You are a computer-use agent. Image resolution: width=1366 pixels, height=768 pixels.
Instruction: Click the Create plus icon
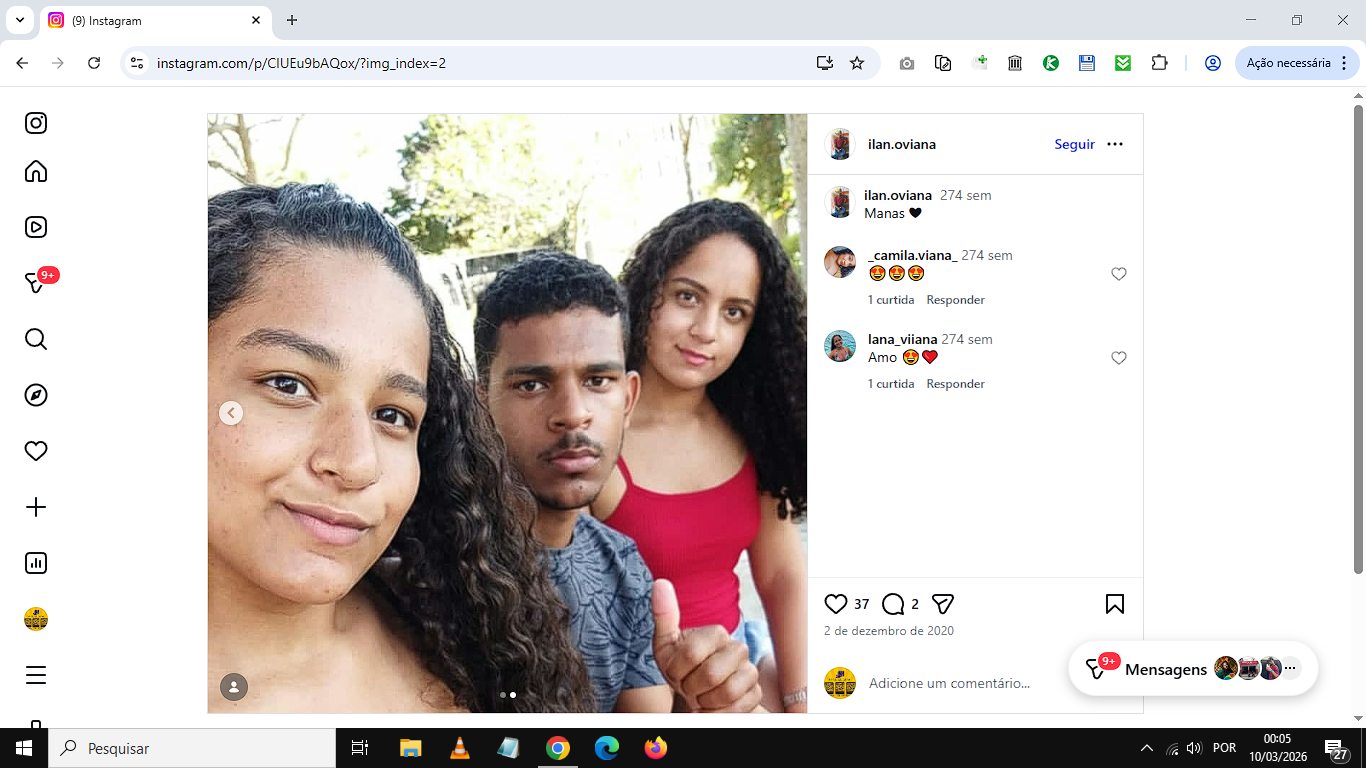(x=36, y=507)
